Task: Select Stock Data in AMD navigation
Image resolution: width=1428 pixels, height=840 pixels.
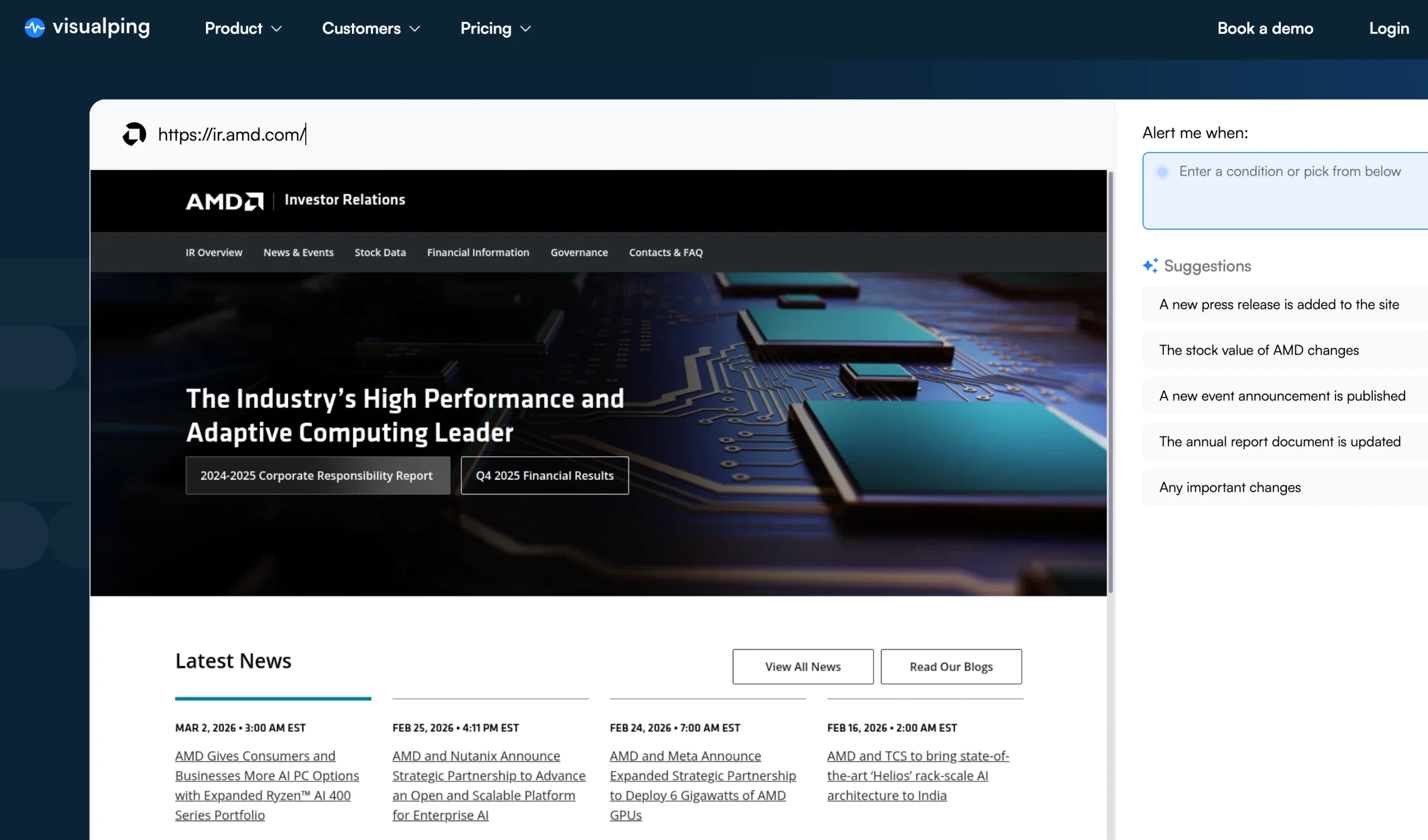Action: tap(380, 252)
